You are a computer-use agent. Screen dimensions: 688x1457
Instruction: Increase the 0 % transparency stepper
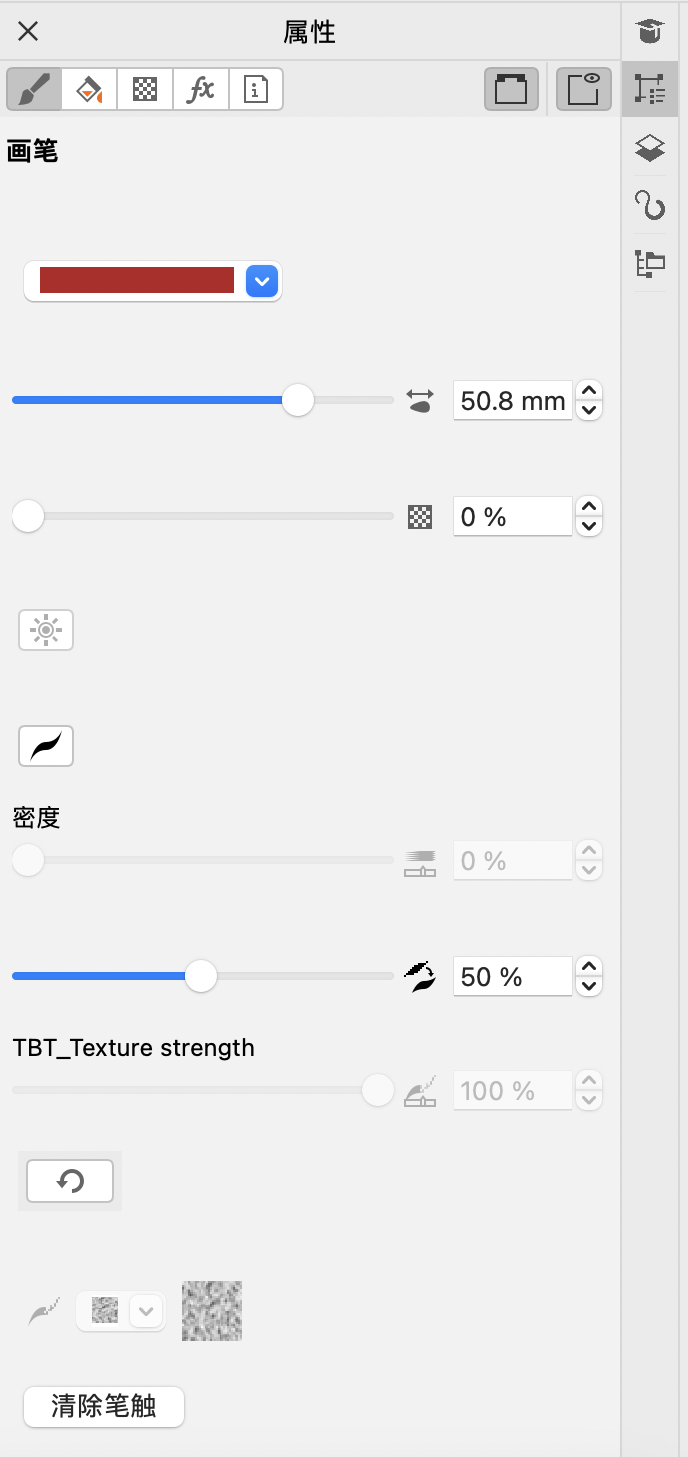(x=590, y=508)
